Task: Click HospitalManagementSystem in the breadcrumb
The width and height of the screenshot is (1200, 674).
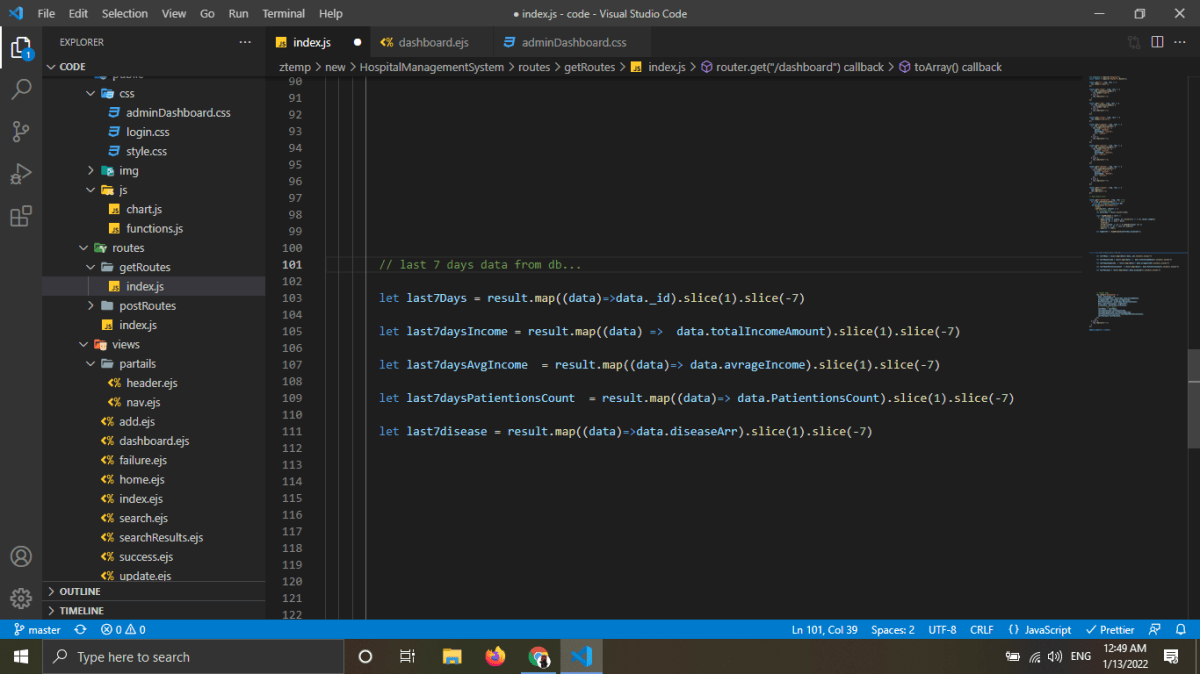Action: pos(432,67)
